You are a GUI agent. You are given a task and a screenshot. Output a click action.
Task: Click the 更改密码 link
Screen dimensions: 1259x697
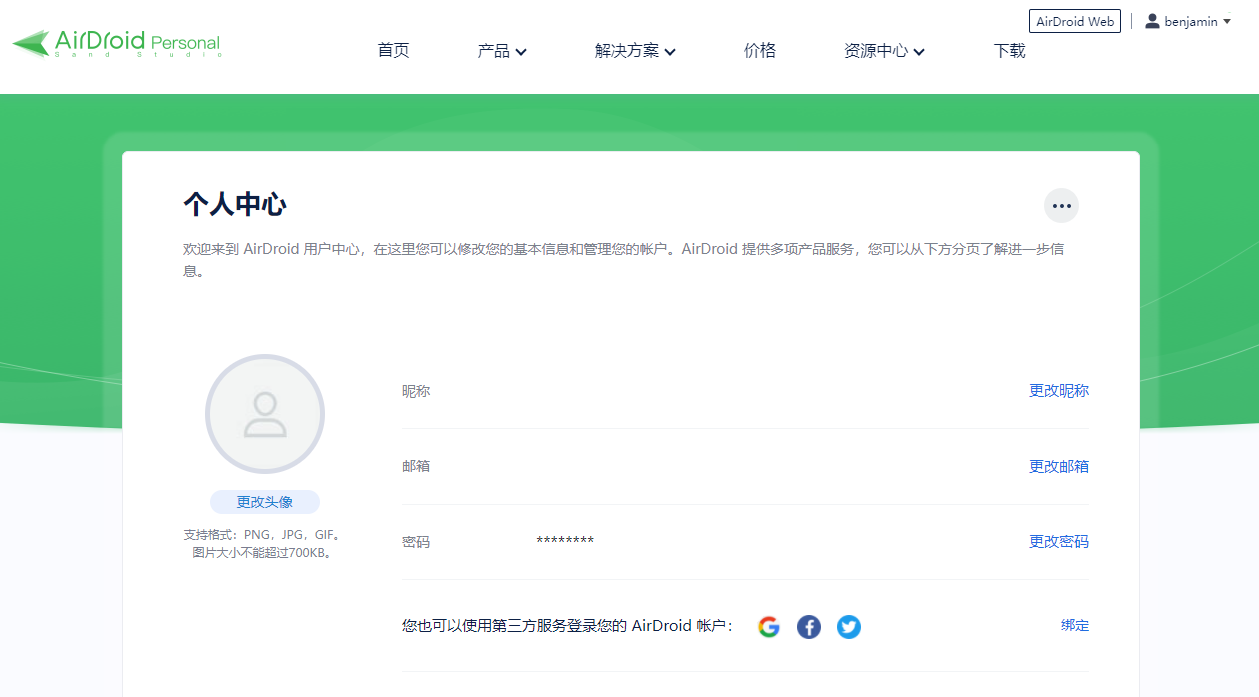[1059, 542]
